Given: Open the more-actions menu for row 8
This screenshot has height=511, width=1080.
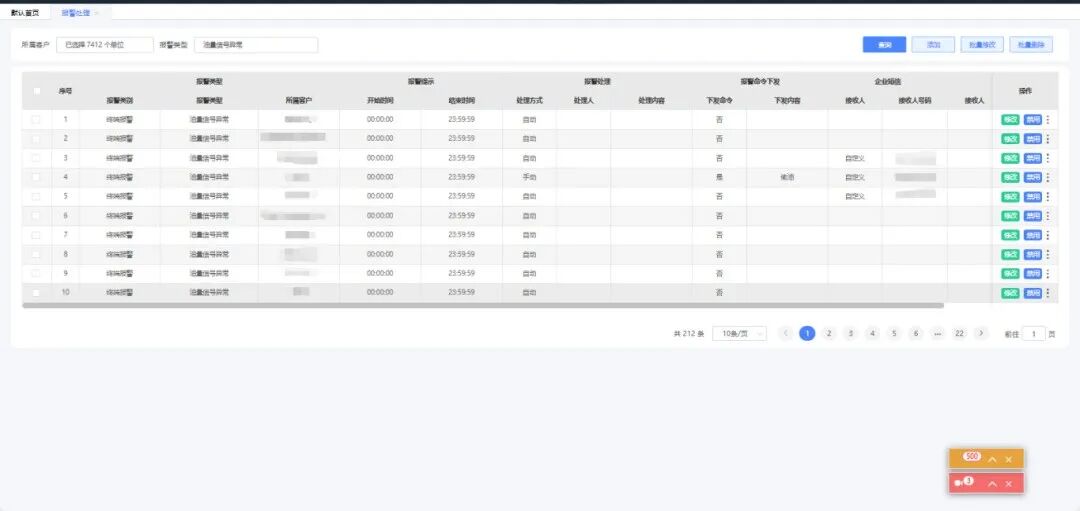Looking at the screenshot, I should pyautogui.click(x=1048, y=255).
